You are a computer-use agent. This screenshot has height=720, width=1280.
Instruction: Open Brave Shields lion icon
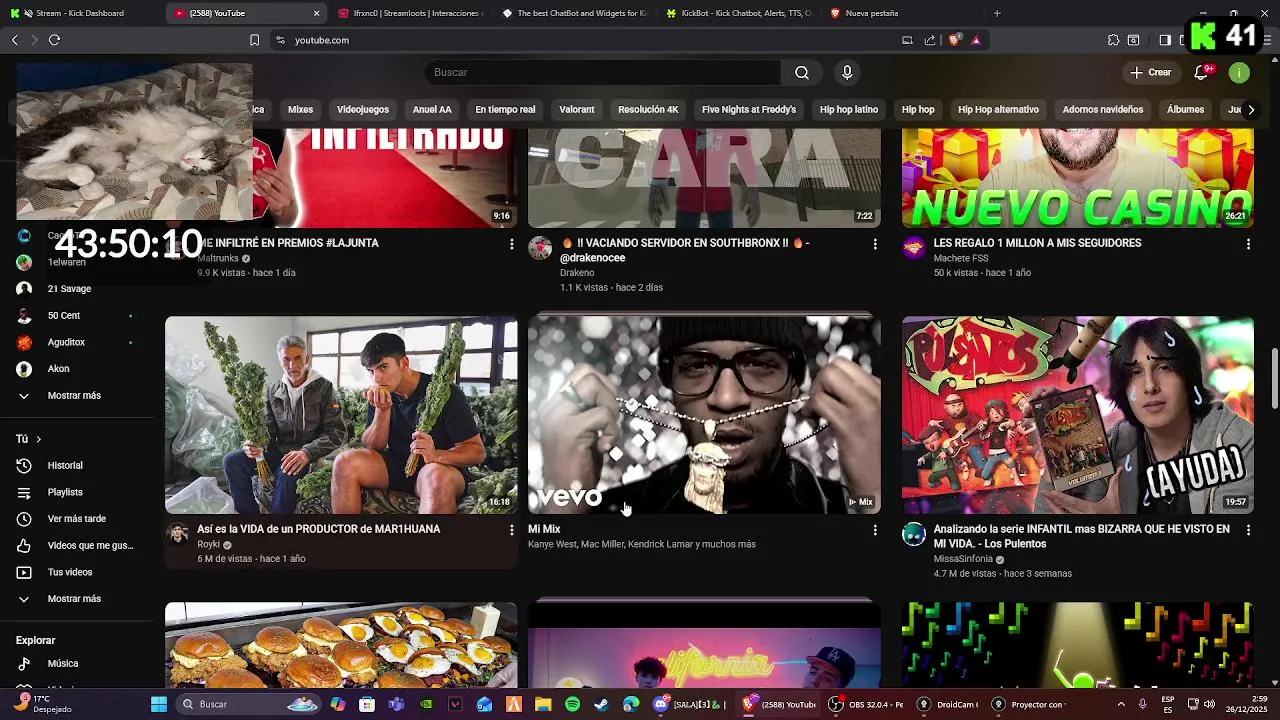coord(954,40)
